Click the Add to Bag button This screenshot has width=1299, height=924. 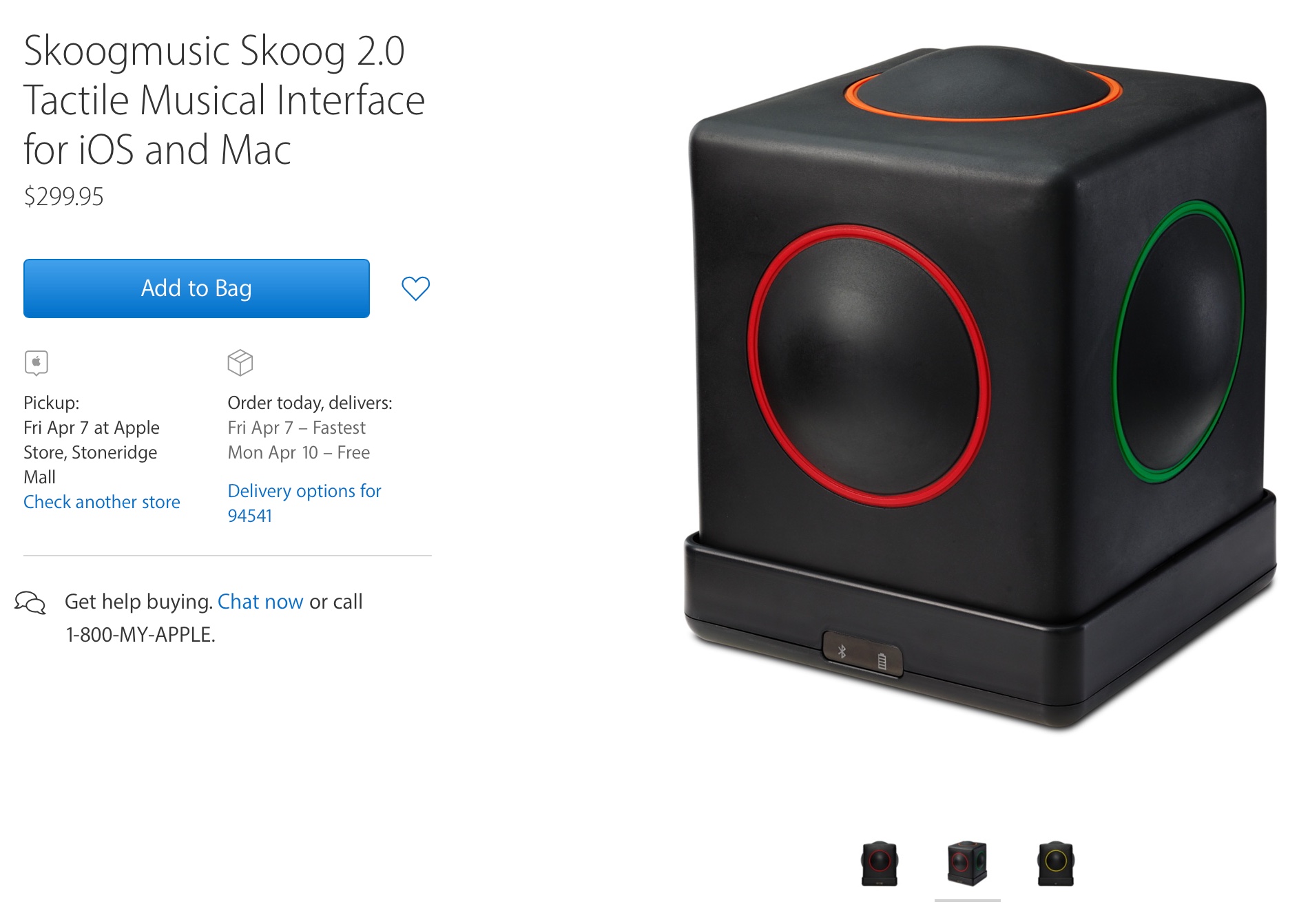coord(196,288)
